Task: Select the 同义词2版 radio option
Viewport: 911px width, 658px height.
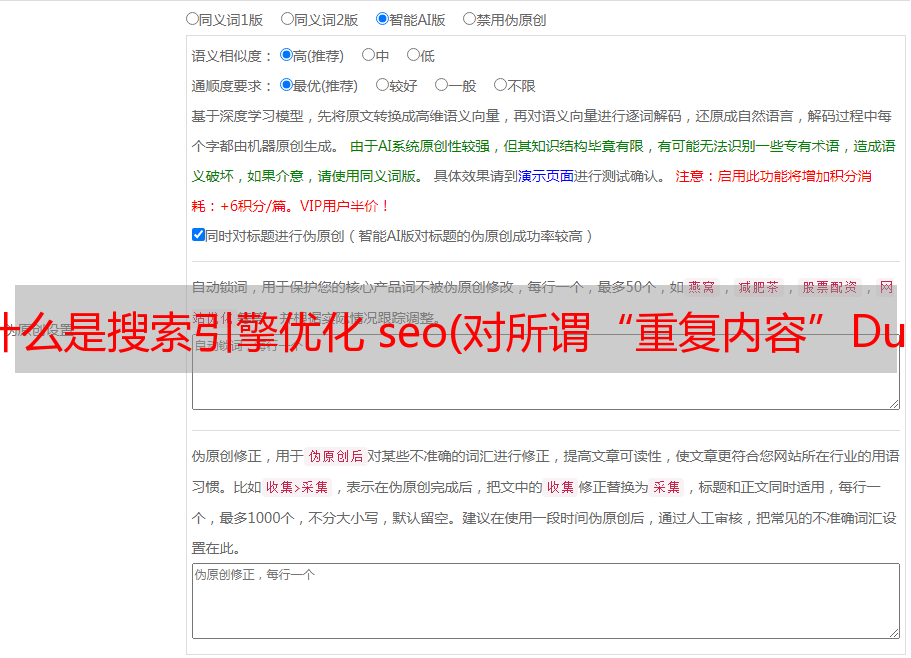Action: (x=287, y=19)
